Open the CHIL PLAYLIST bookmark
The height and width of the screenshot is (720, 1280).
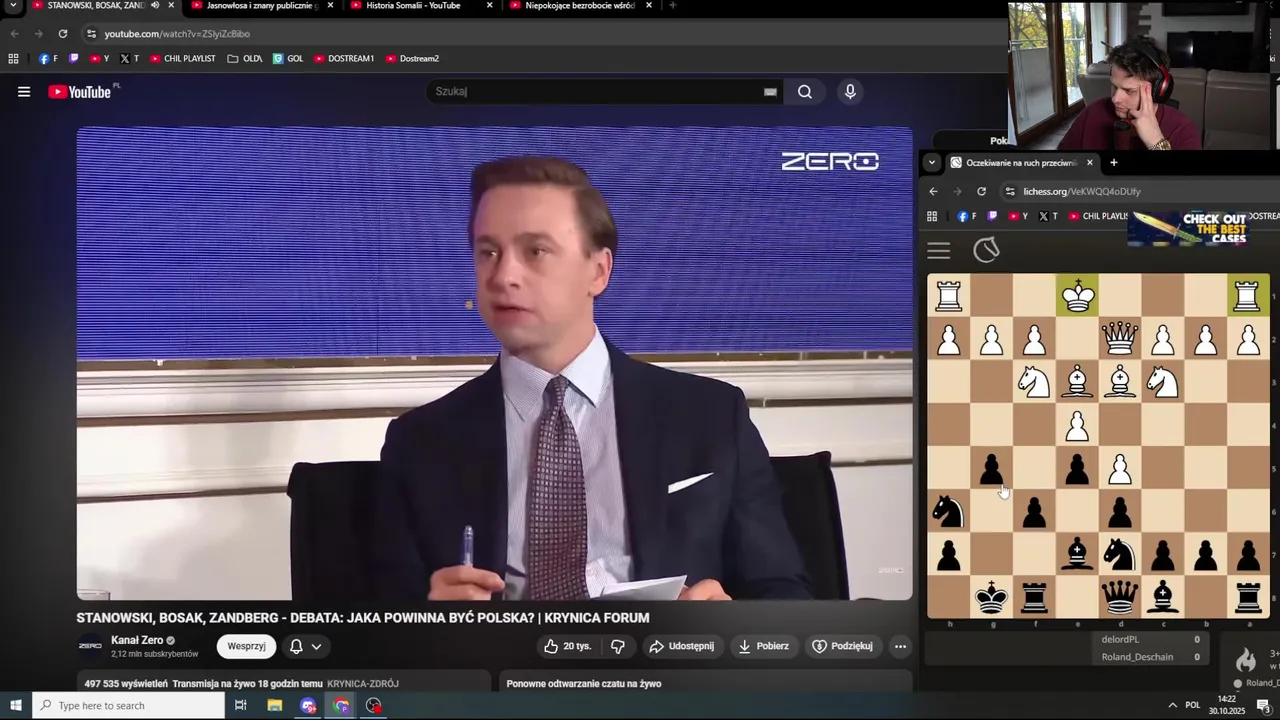182,59
